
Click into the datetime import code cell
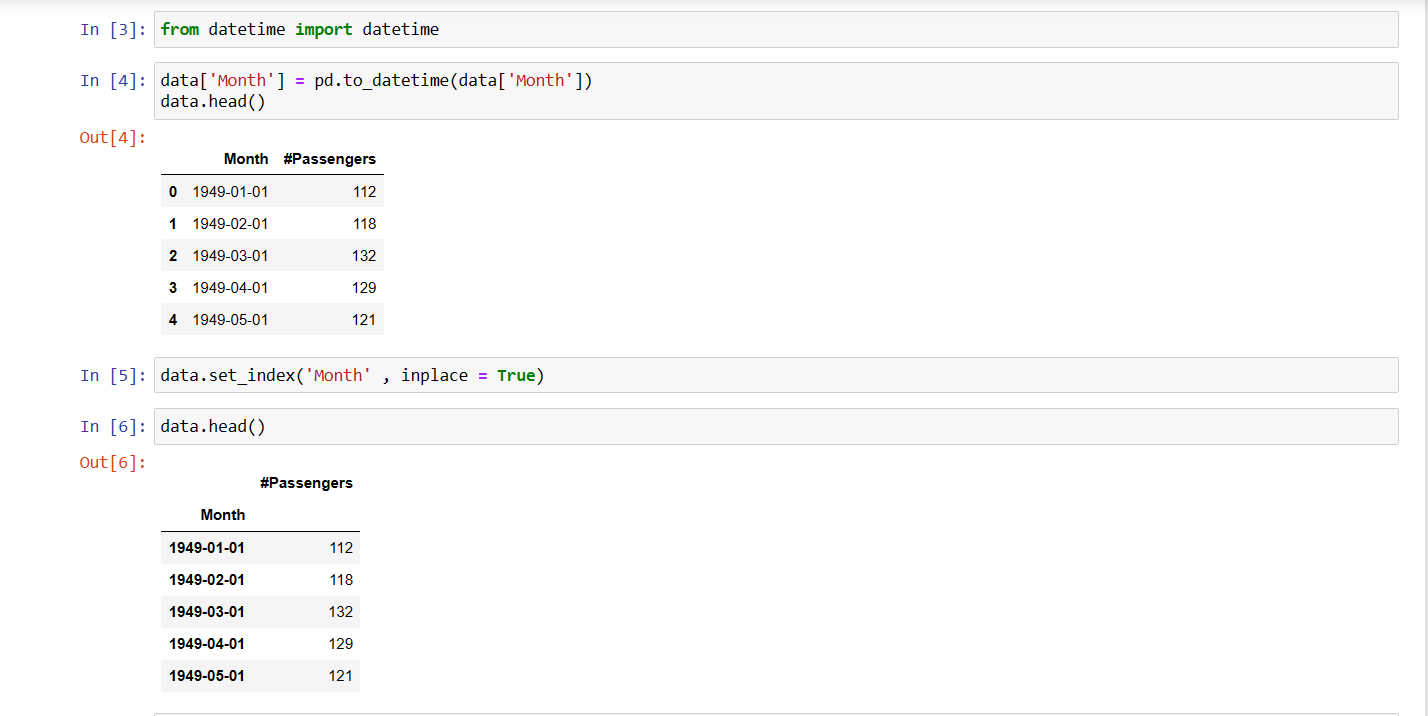point(776,29)
